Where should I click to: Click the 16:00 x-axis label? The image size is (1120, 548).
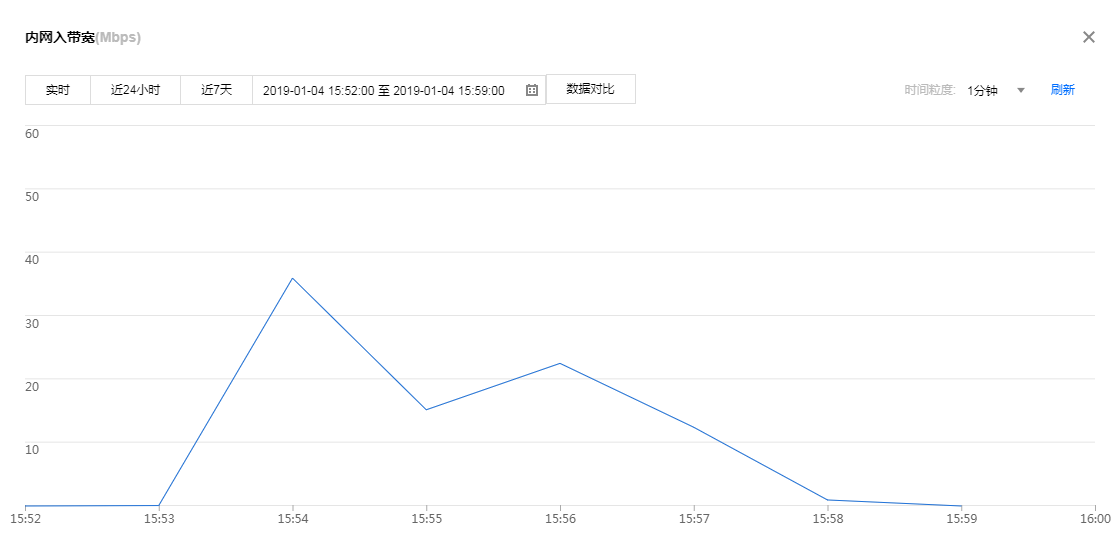[x=1095, y=519]
